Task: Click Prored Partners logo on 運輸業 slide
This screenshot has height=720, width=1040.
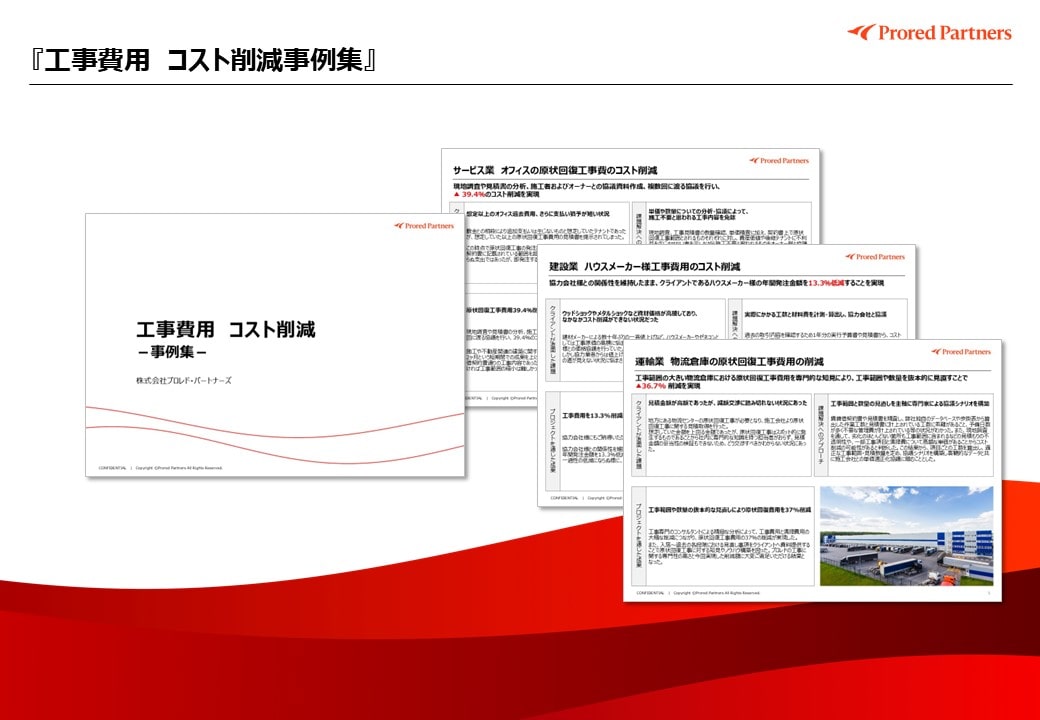Action: (961, 351)
